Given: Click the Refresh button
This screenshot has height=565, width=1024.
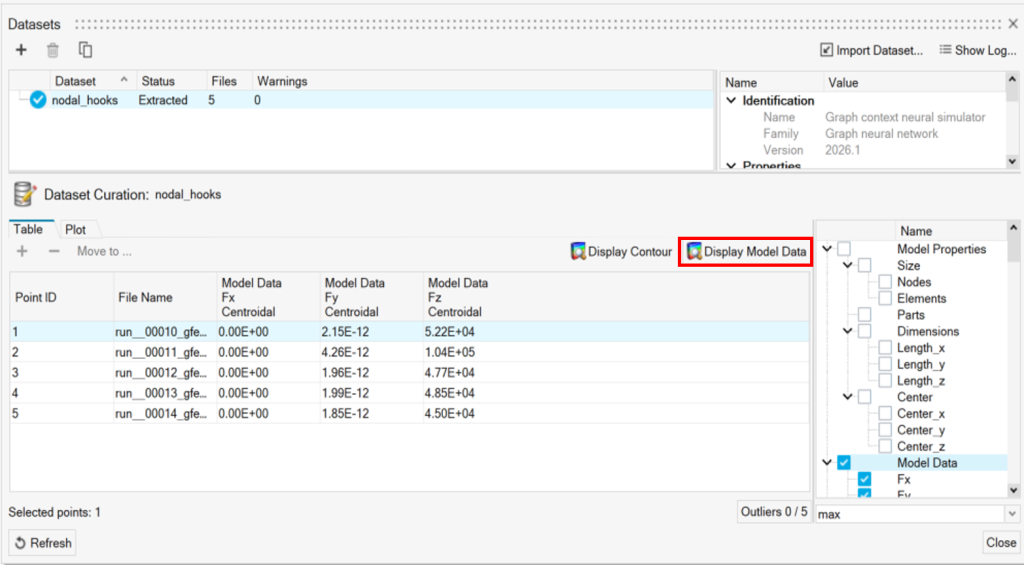Looking at the screenshot, I should (x=42, y=543).
